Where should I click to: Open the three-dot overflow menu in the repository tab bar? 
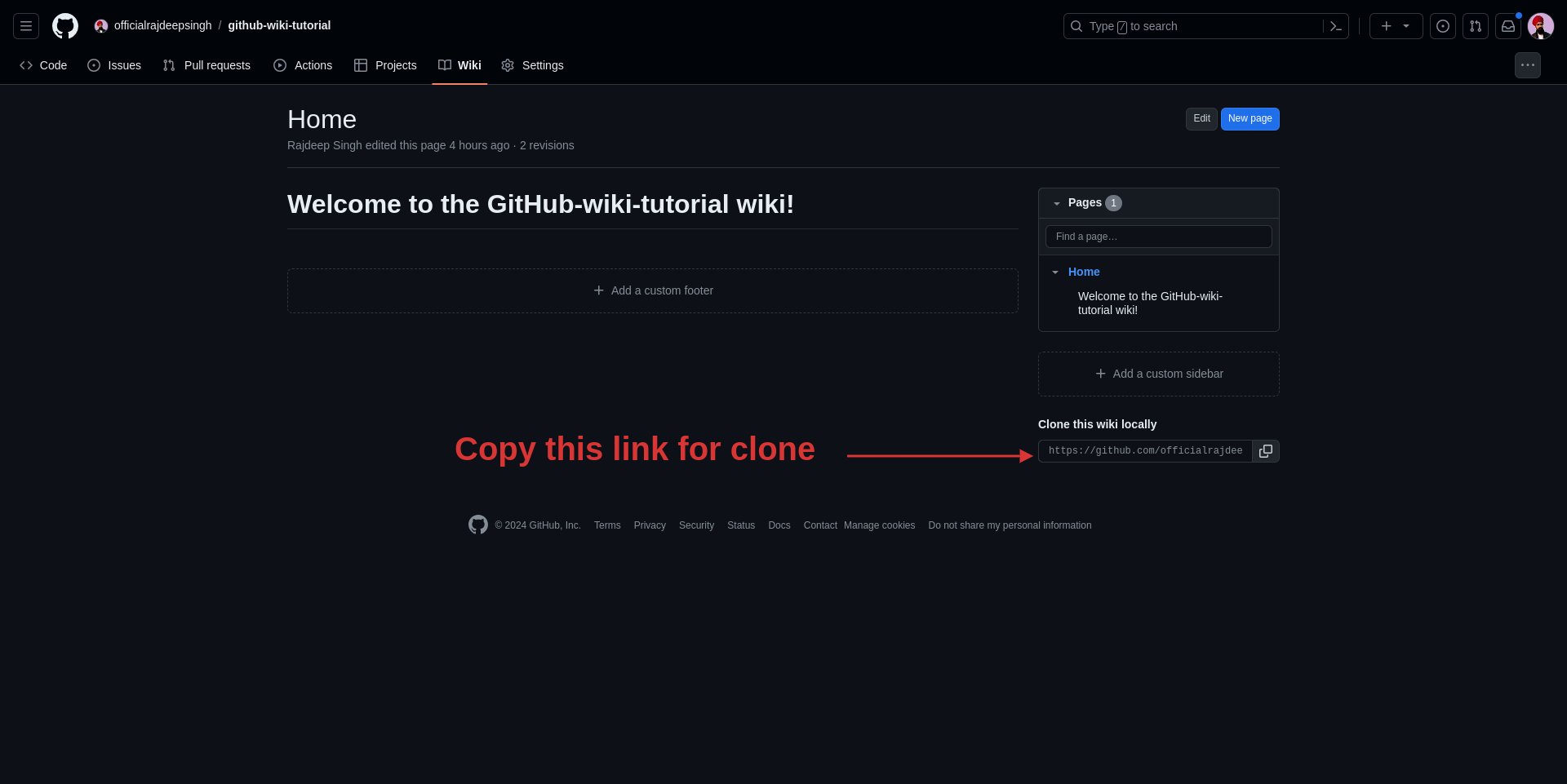tap(1528, 65)
